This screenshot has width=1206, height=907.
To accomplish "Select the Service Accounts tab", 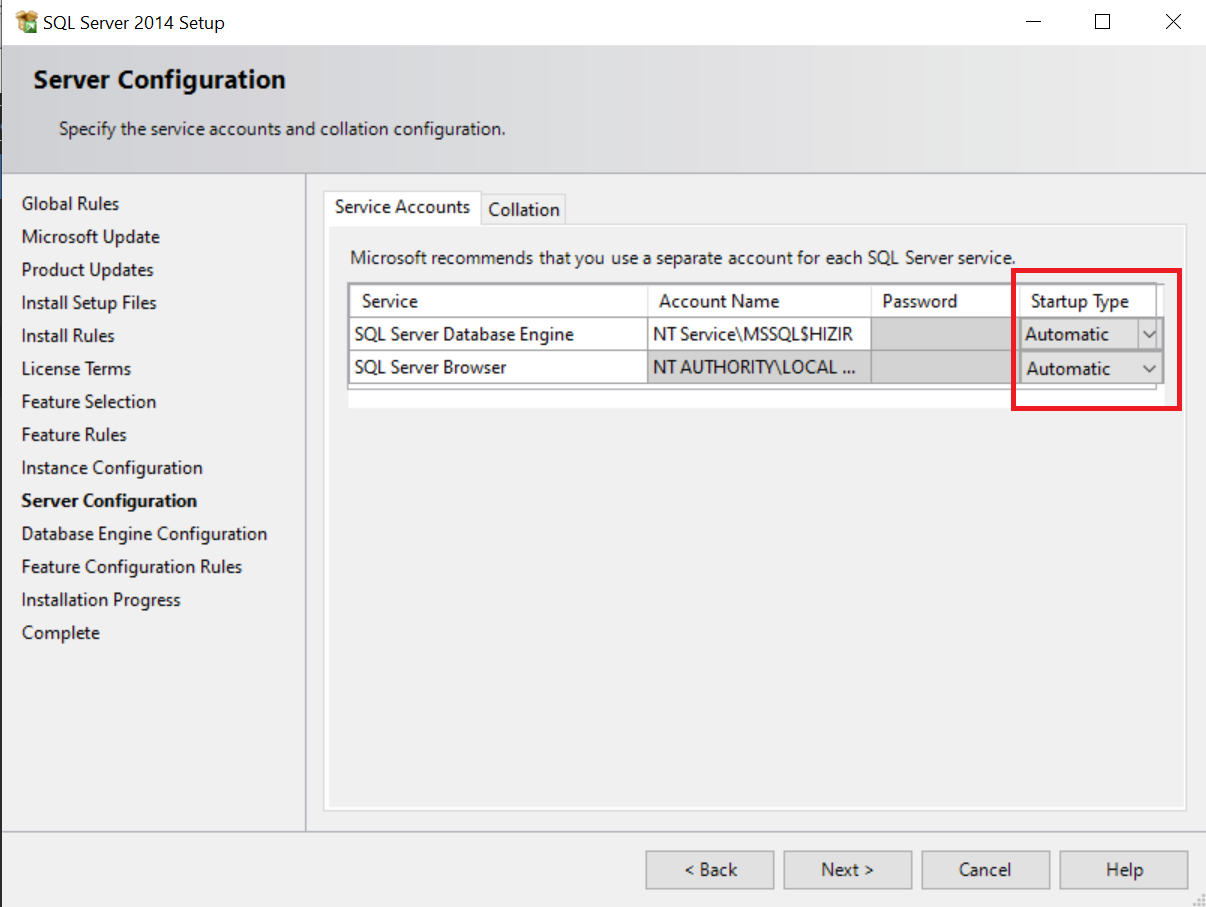I will [x=402, y=207].
